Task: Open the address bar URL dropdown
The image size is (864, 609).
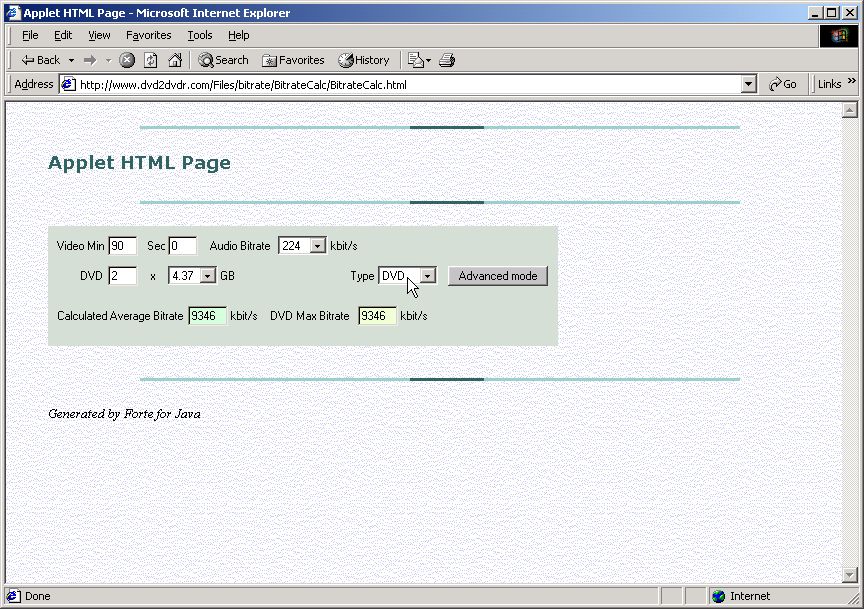Action: coord(748,84)
